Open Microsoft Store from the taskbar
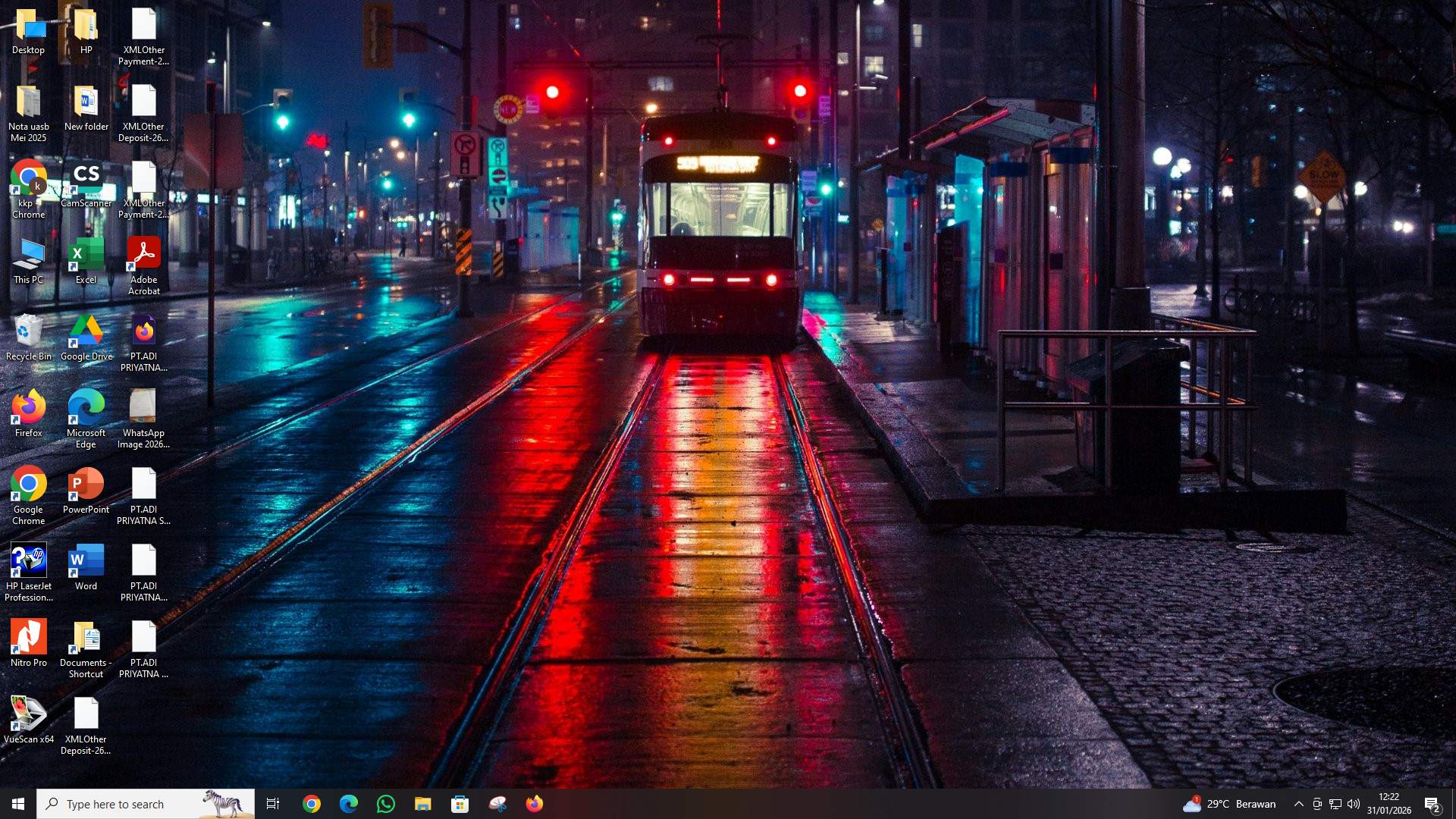 click(460, 803)
